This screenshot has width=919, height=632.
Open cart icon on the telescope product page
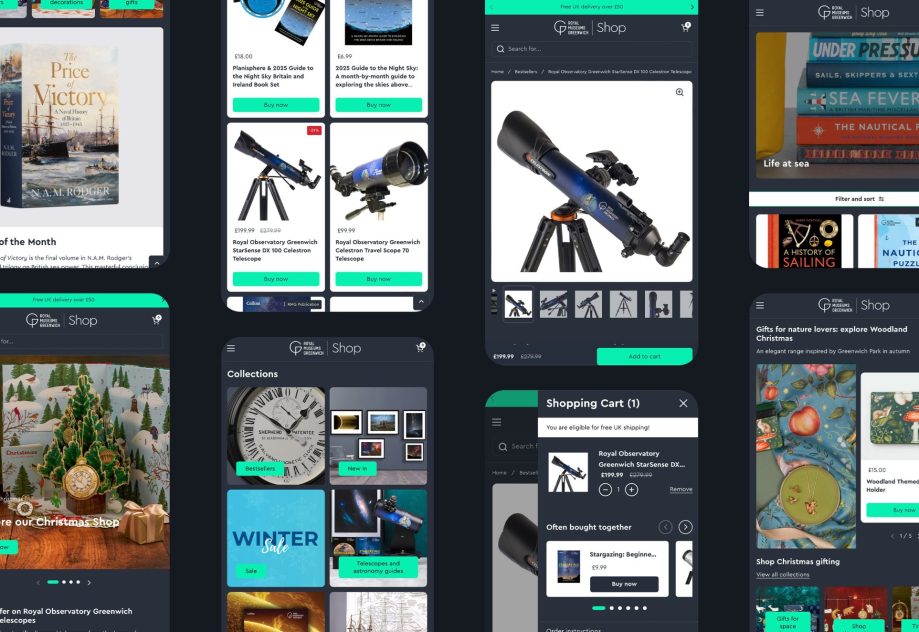click(x=685, y=27)
